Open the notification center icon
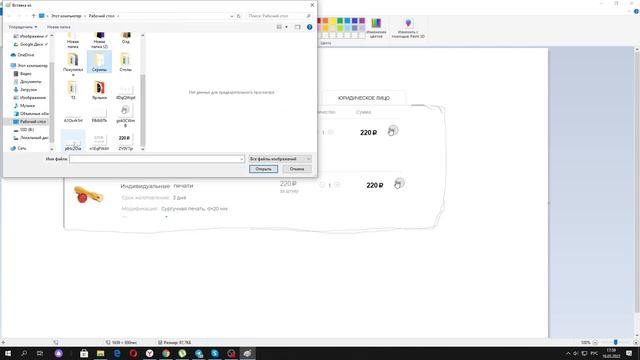Viewport: 640px width, 360px height. point(629,353)
